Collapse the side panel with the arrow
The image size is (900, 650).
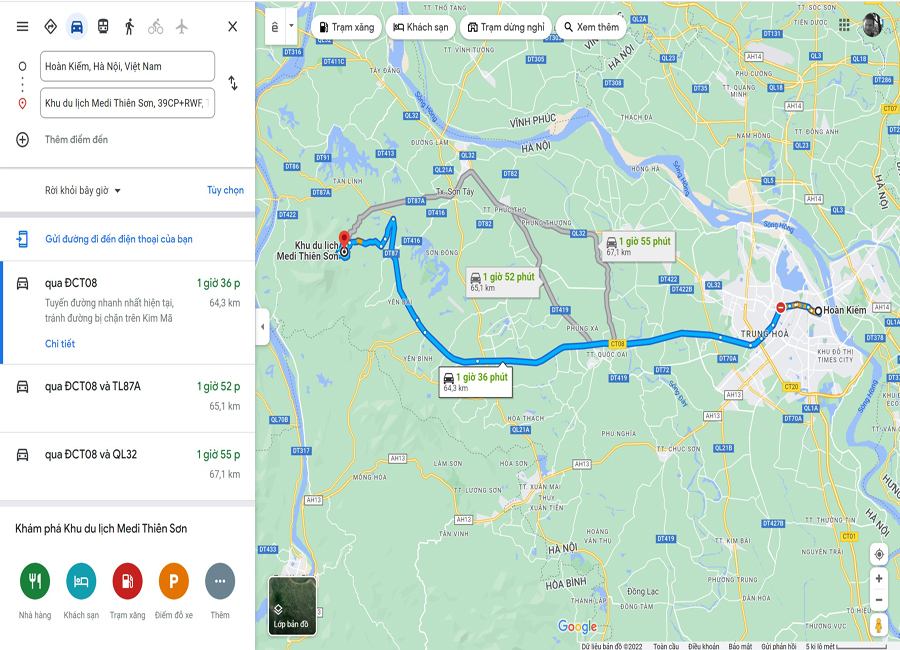click(262, 327)
